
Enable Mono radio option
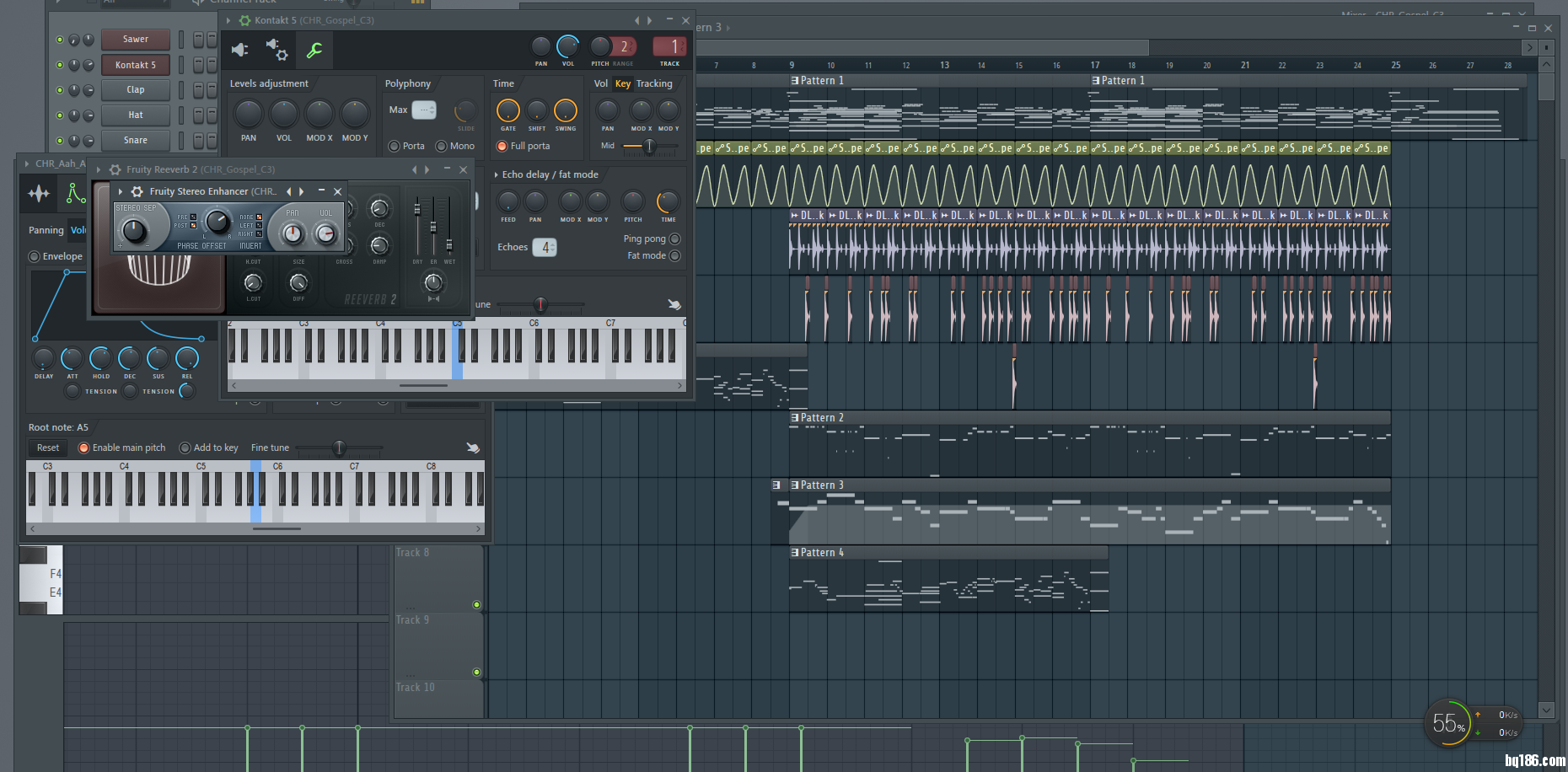point(441,146)
